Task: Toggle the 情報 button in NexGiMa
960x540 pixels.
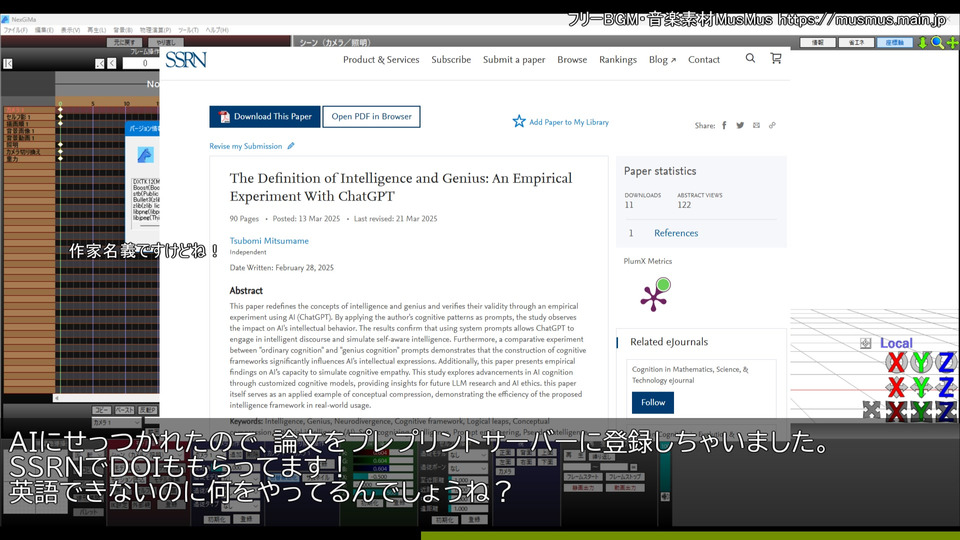Action: (x=817, y=42)
